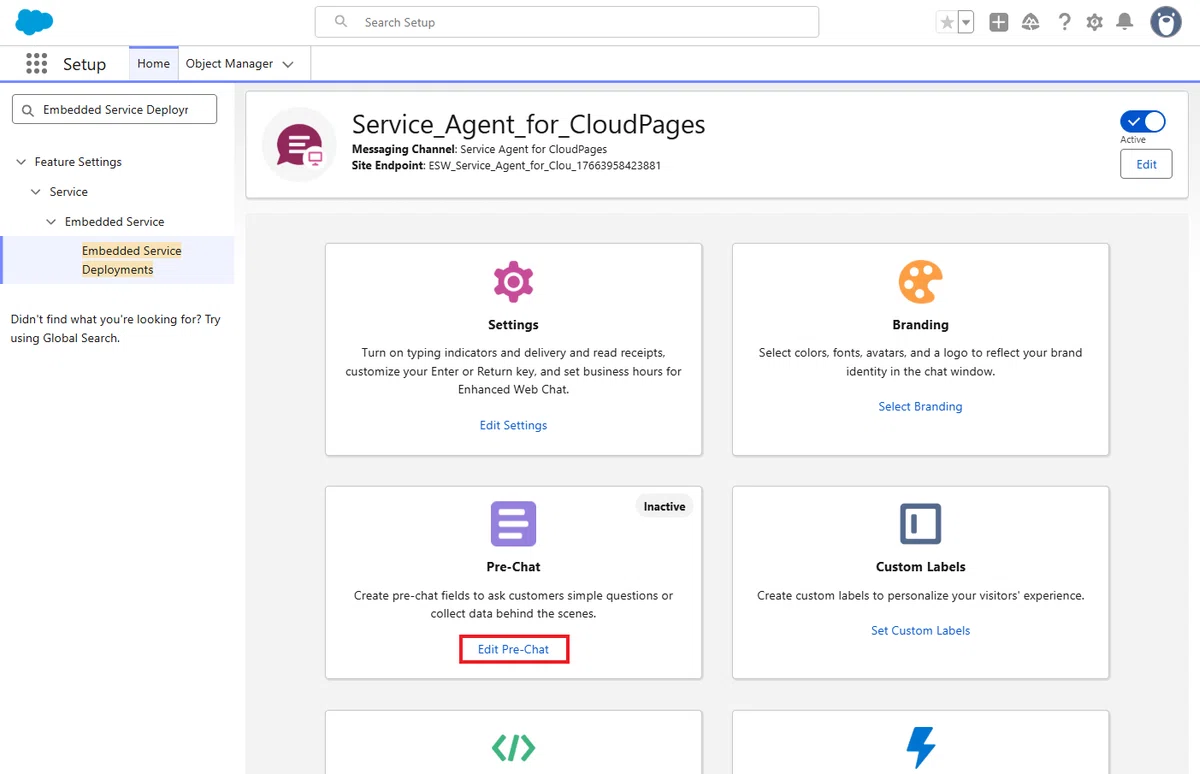The height and width of the screenshot is (774, 1200).
Task: Open the Object Manager tab
Action: 229,63
